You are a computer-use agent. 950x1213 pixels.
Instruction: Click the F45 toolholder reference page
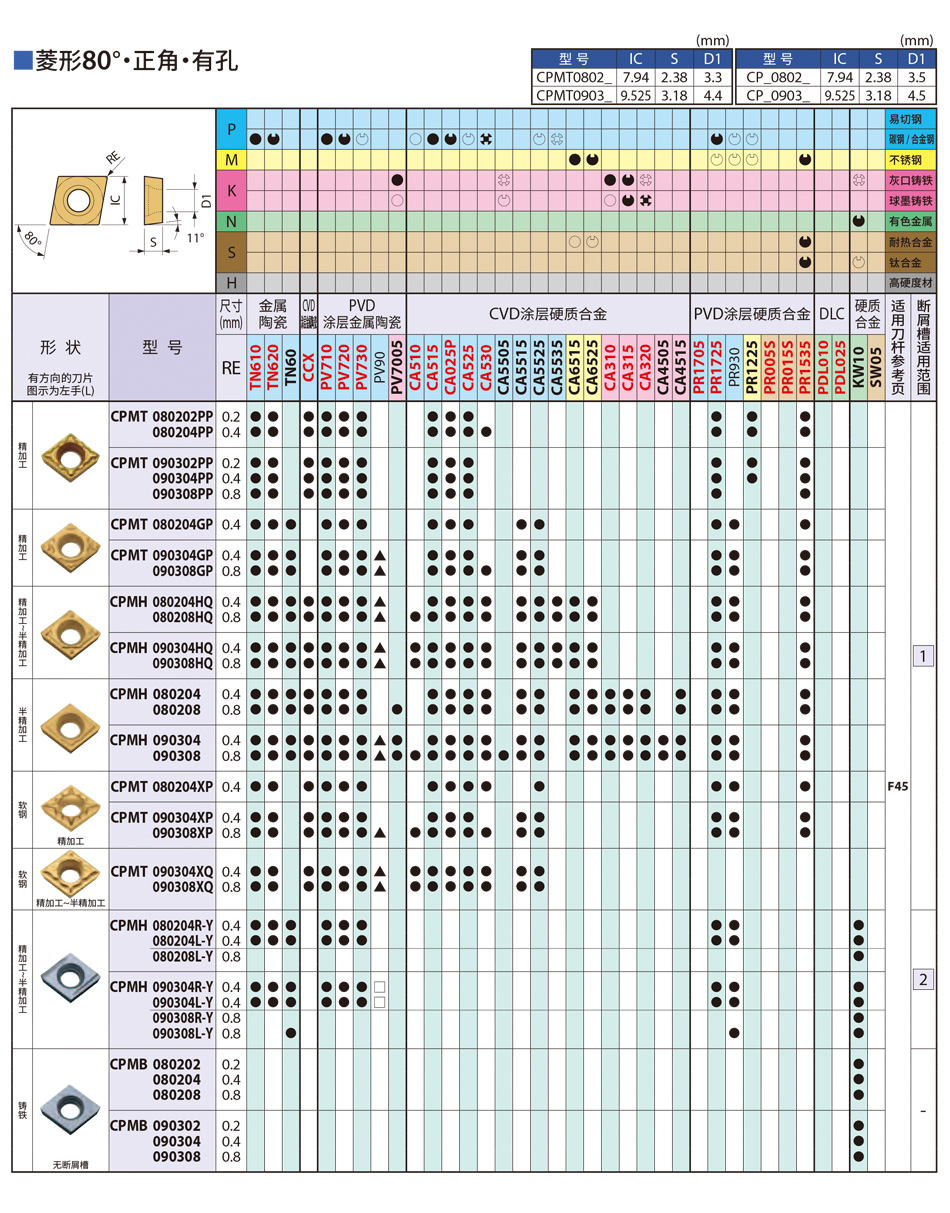click(x=897, y=786)
